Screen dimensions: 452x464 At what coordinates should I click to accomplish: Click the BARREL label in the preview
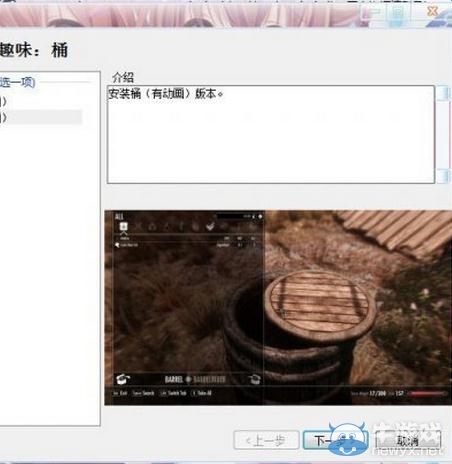pos(174,379)
